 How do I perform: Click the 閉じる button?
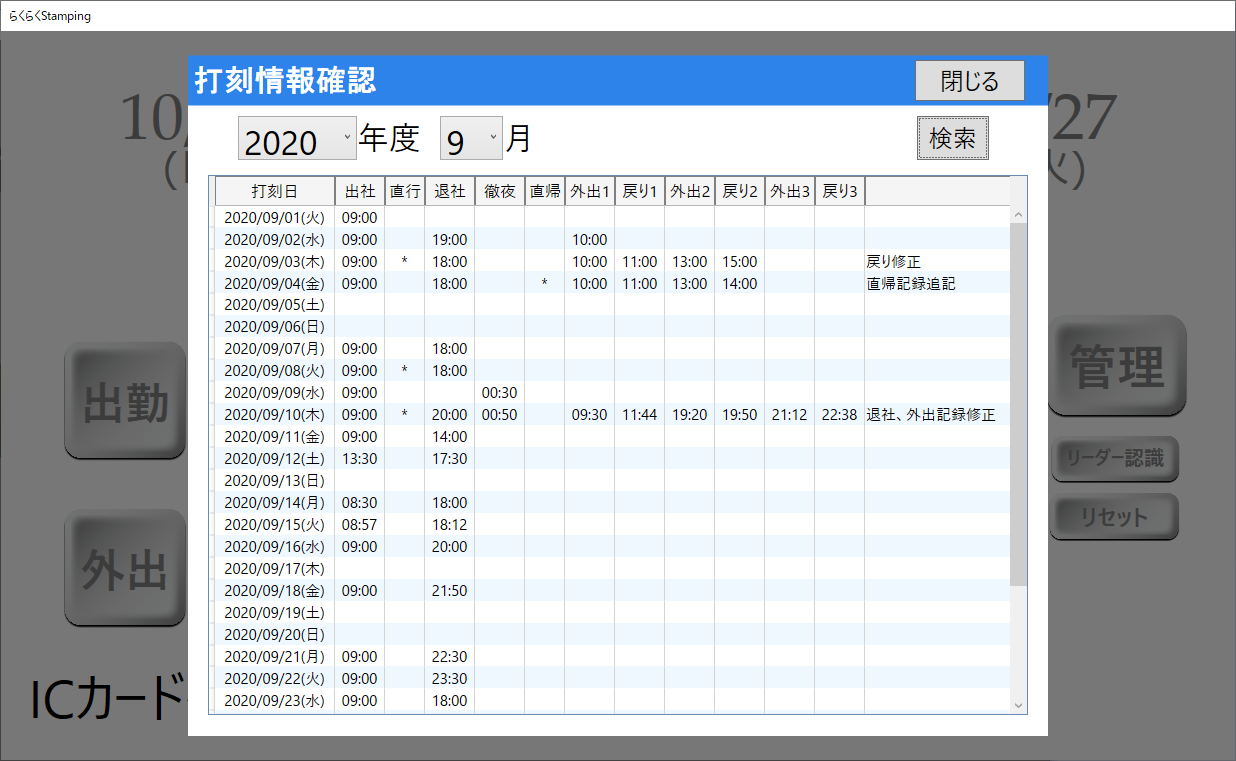tap(969, 81)
